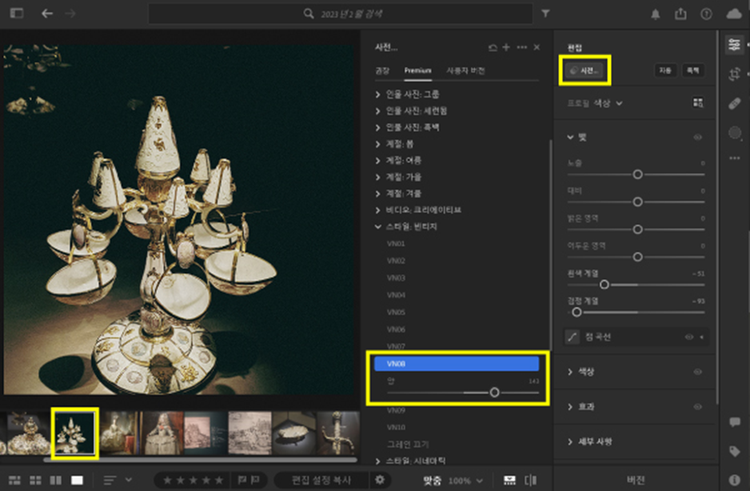
Task: Select the highlighted VN08 preset
Action: pos(457,364)
